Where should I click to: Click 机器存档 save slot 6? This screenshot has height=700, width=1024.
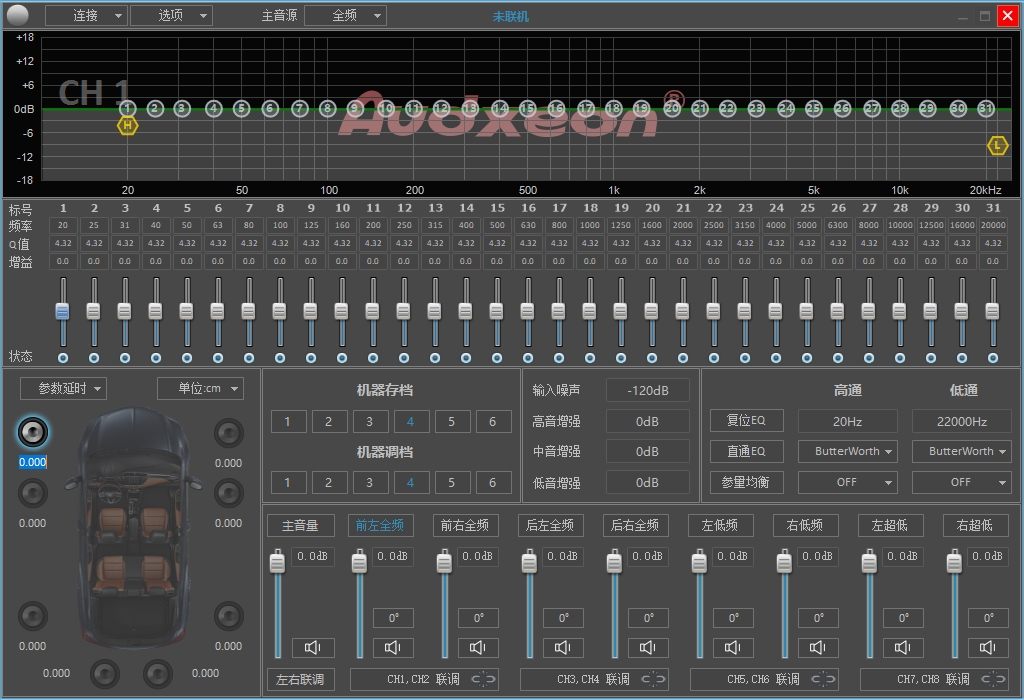click(x=493, y=421)
